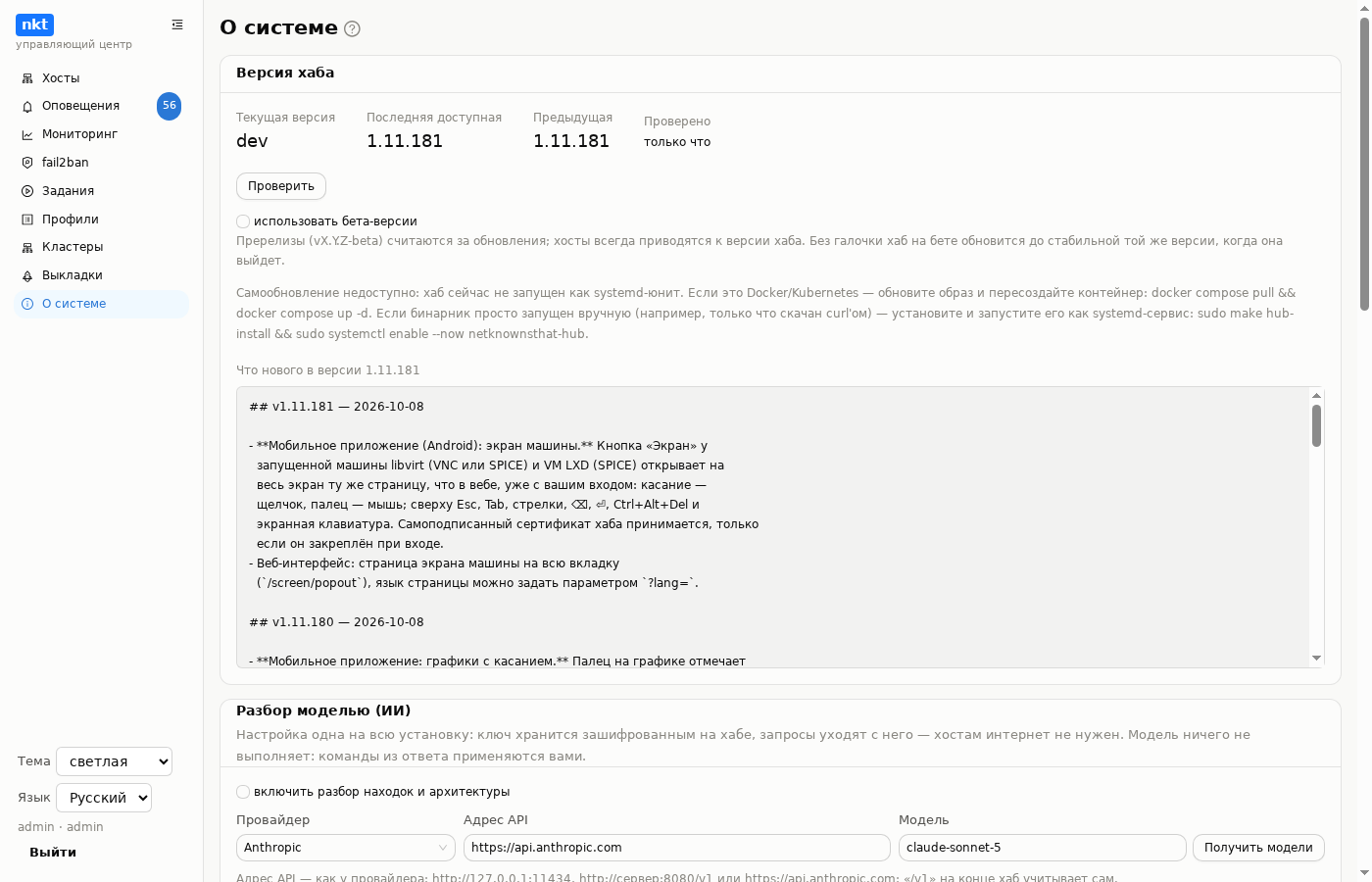Enable the beta versions checkbox
This screenshot has width=1372, height=882.
[x=243, y=221]
